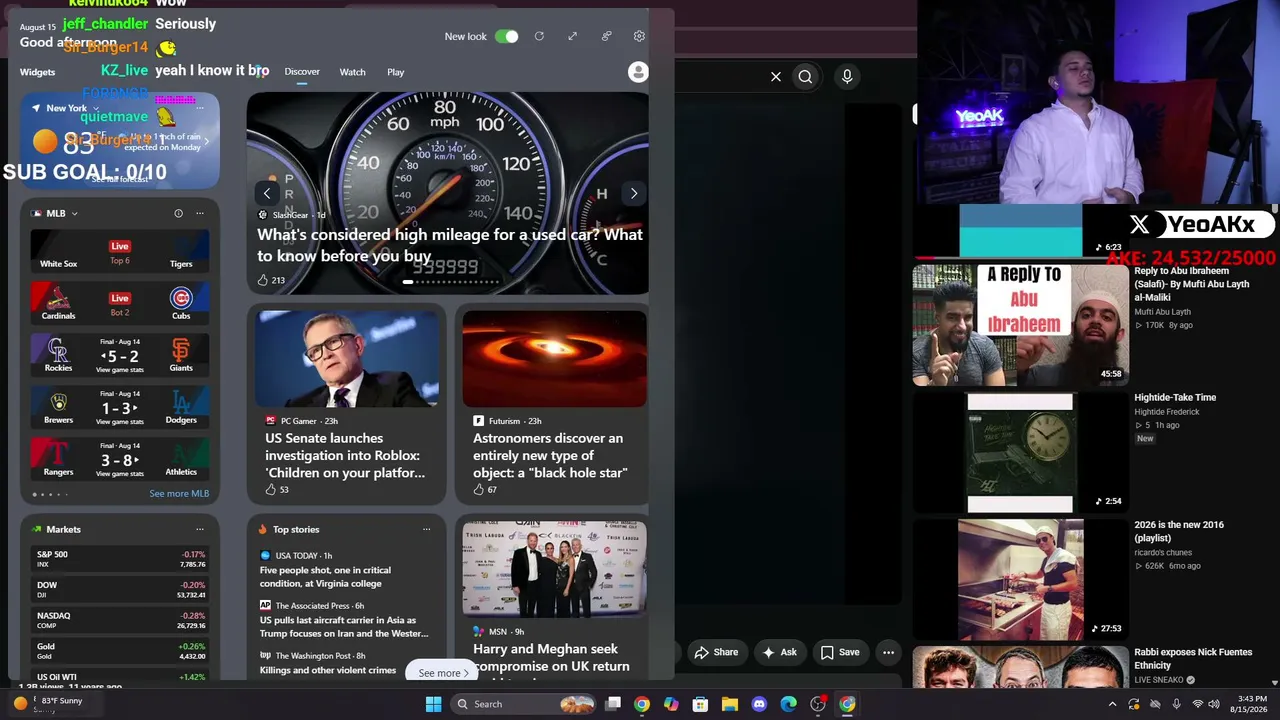Save the YouTube video to a playlist

(840, 652)
